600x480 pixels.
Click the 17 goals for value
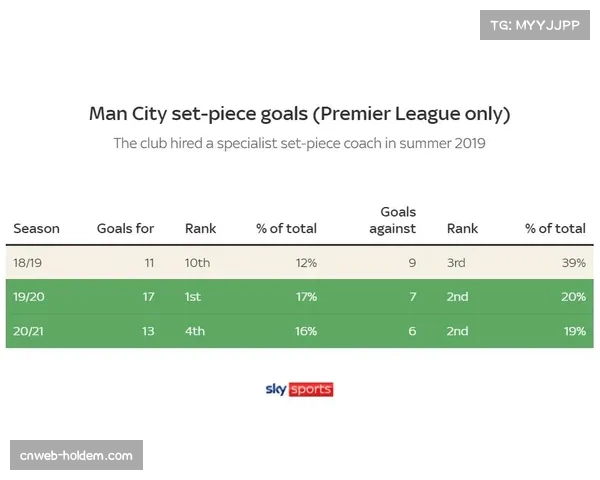[x=148, y=297]
